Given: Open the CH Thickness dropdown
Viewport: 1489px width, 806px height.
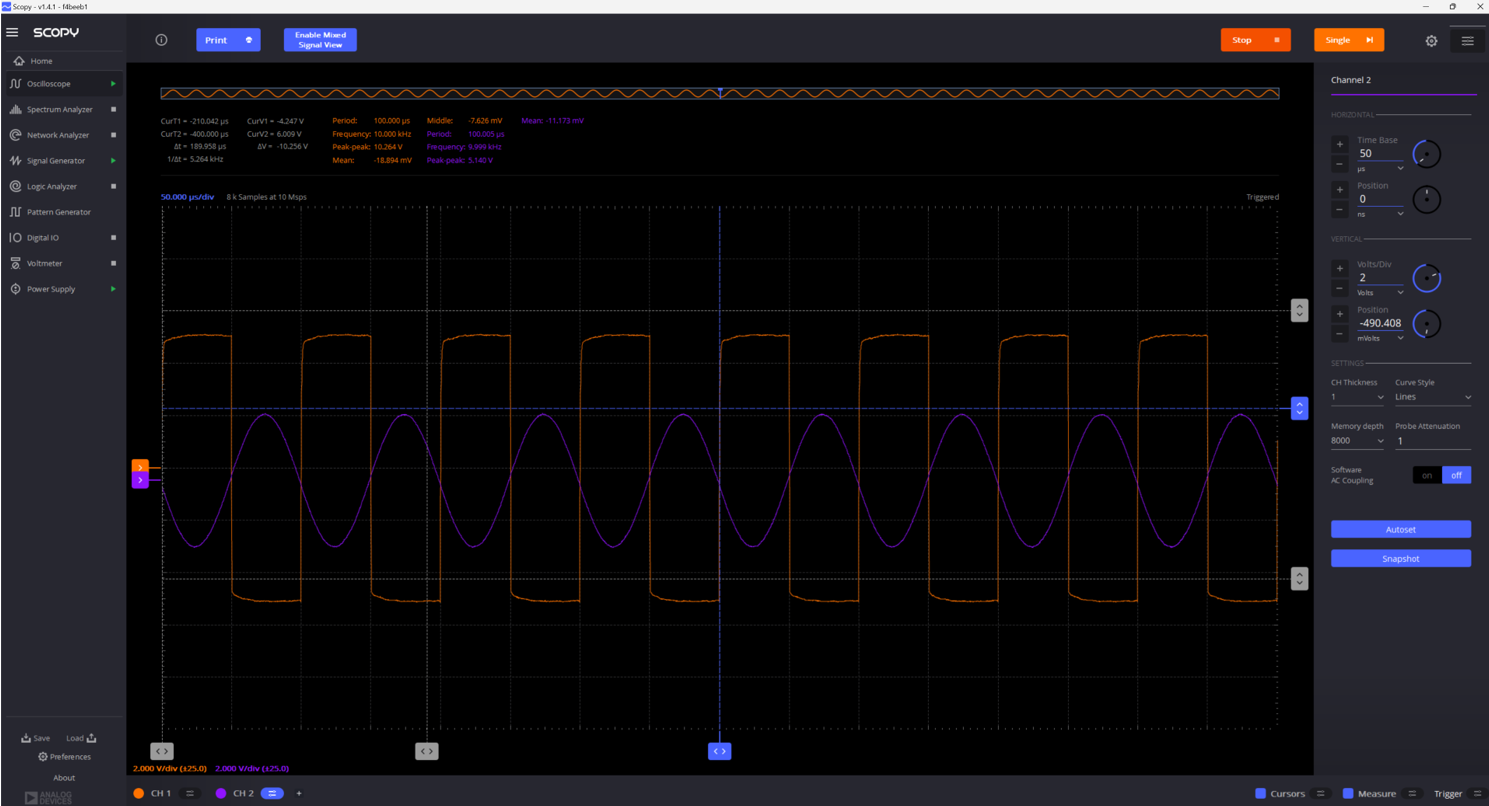Looking at the screenshot, I should pos(1357,397).
